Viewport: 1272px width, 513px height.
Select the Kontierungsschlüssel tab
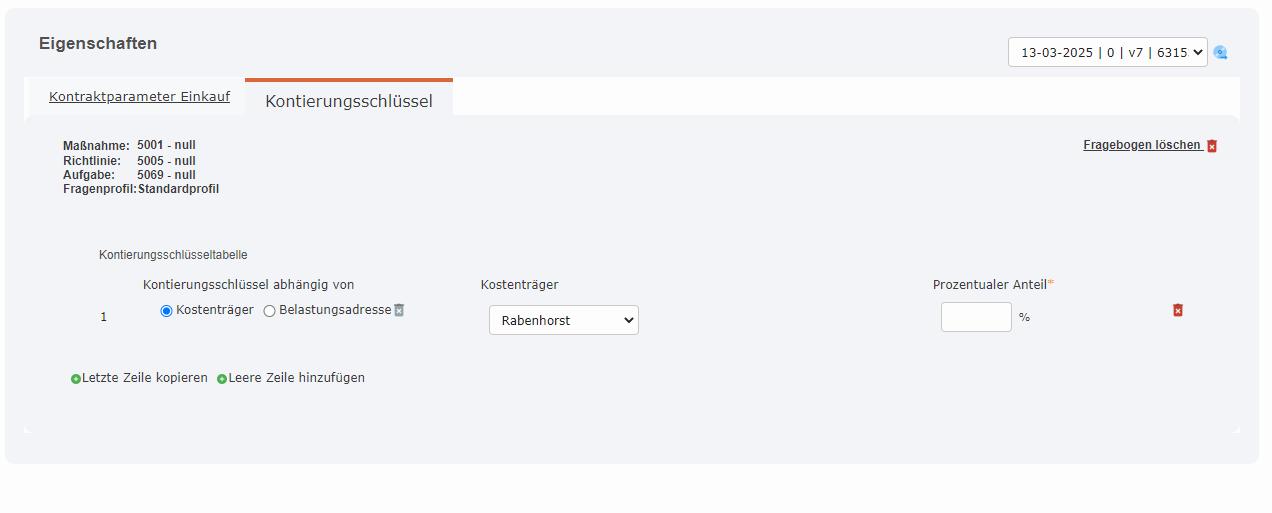tap(349, 101)
